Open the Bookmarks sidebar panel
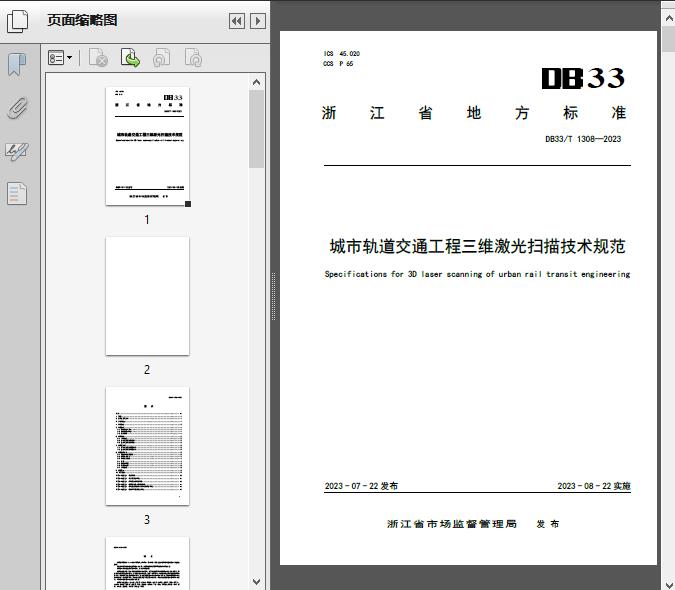675x590 pixels. (17, 65)
